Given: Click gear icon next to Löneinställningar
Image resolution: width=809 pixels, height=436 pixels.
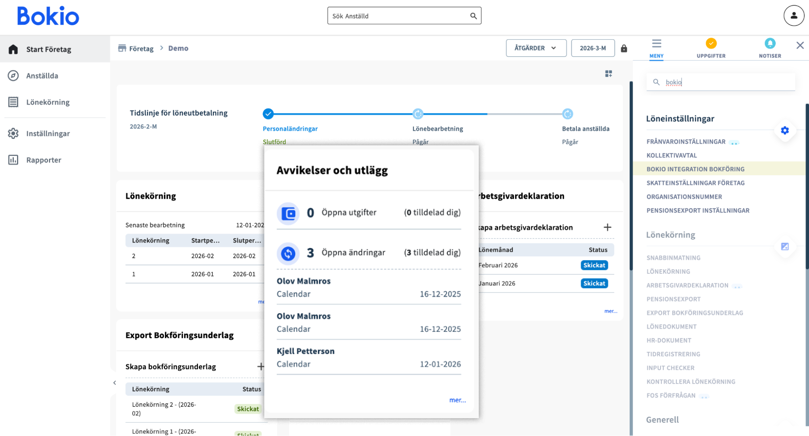Looking at the screenshot, I should point(784,130).
